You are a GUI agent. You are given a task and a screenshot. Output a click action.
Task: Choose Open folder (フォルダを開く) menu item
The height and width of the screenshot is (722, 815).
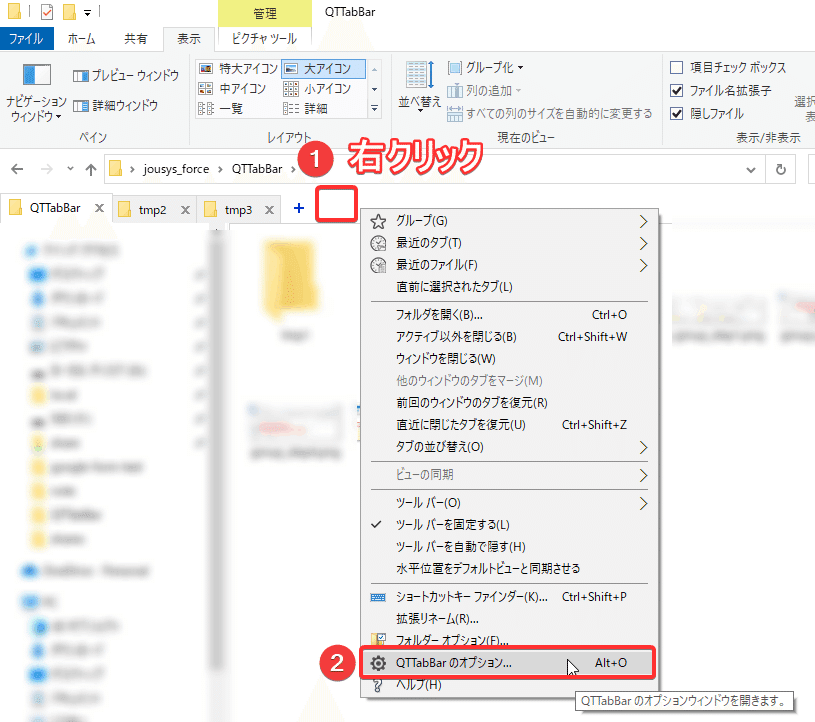508,314
